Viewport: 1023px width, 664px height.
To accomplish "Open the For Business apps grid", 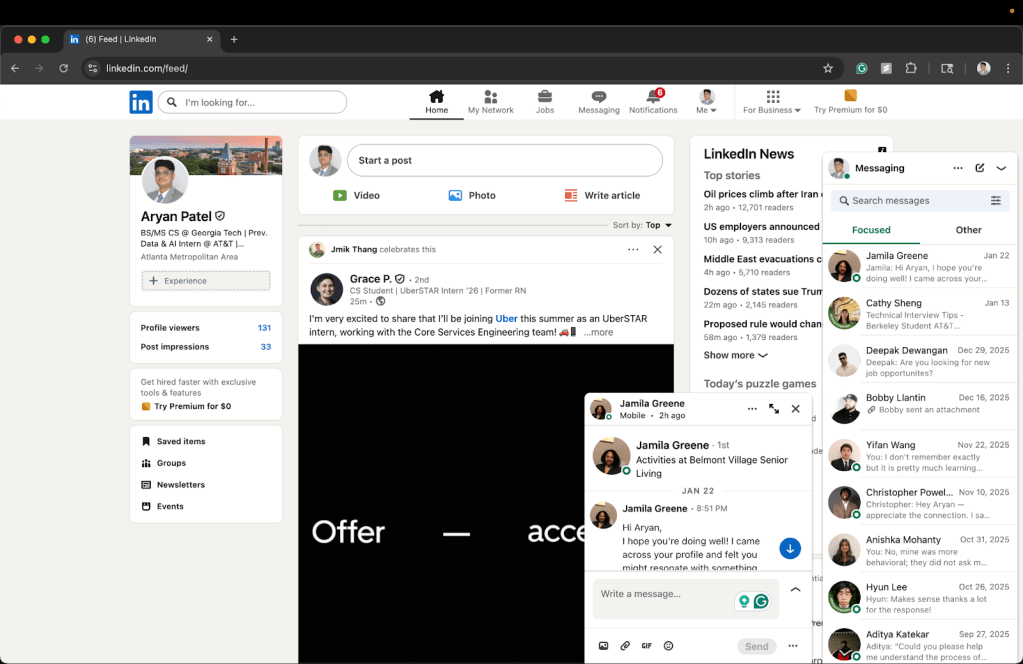I will (772, 102).
